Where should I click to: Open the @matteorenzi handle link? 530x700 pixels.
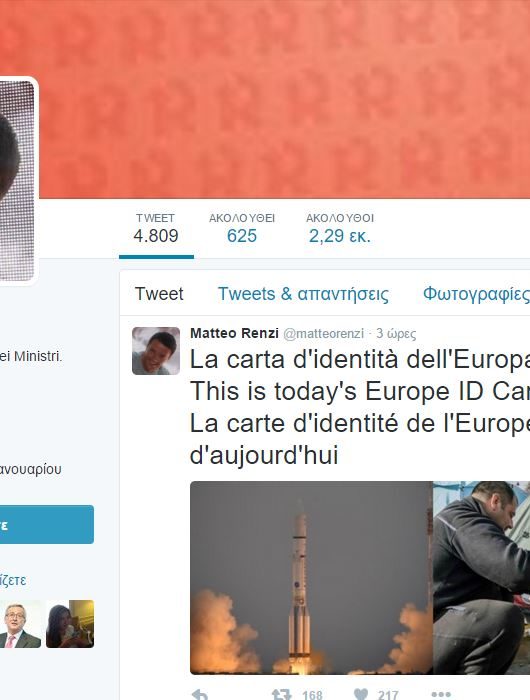point(323,333)
